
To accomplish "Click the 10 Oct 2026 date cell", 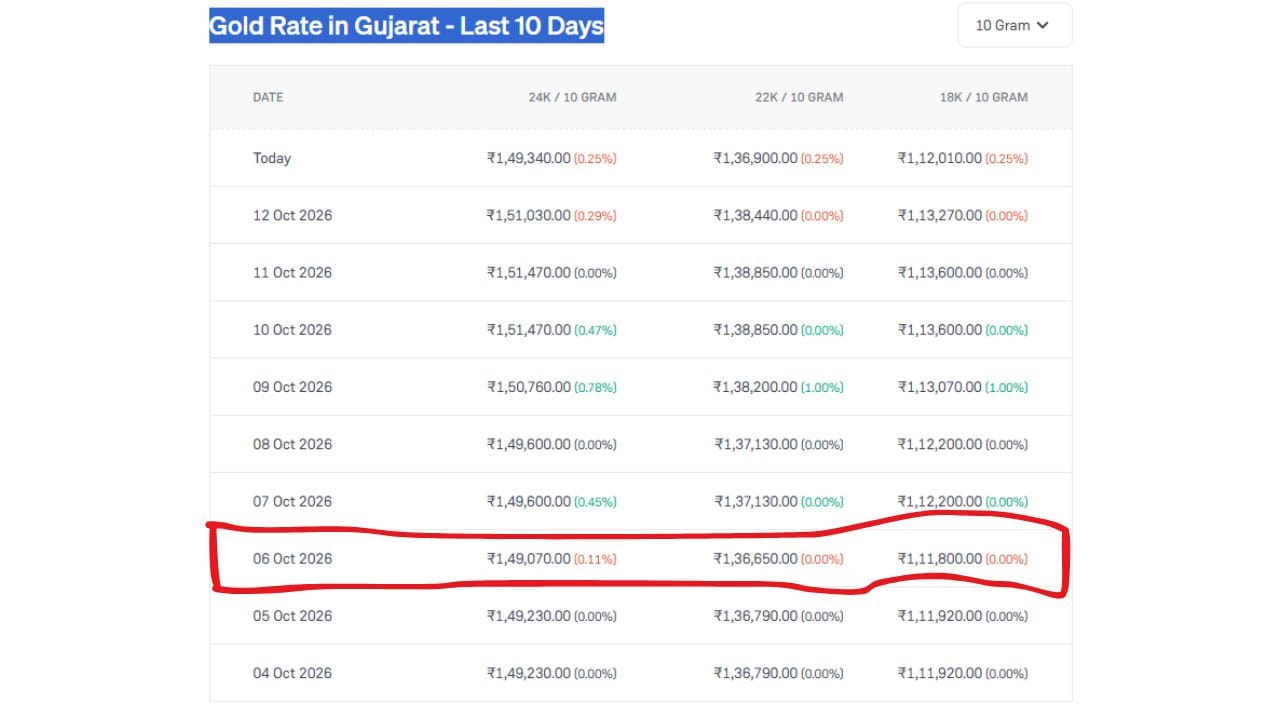I will pos(292,329).
